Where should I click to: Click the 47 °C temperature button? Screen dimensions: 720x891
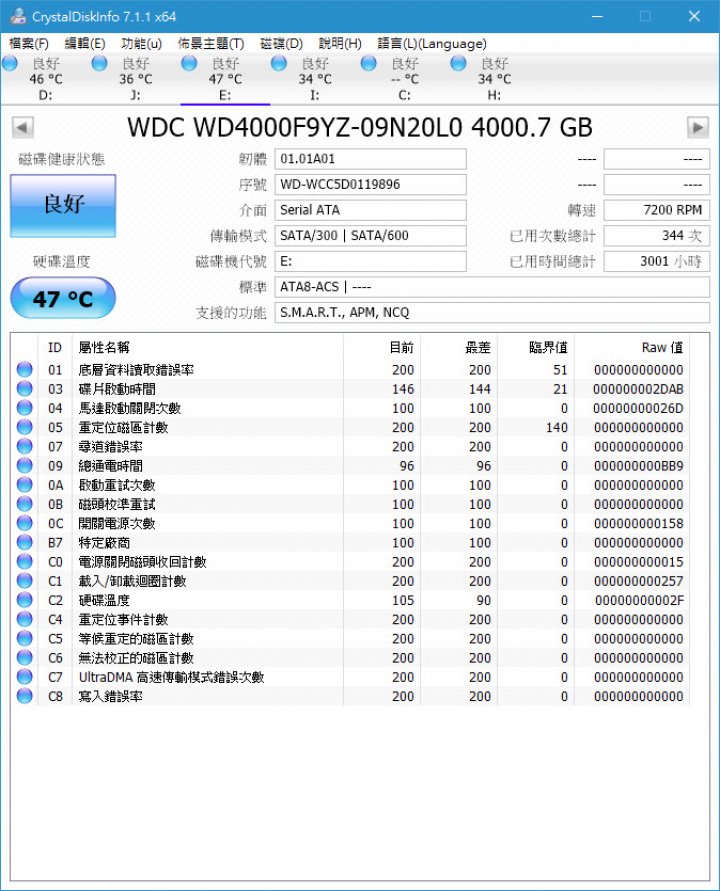[63, 298]
